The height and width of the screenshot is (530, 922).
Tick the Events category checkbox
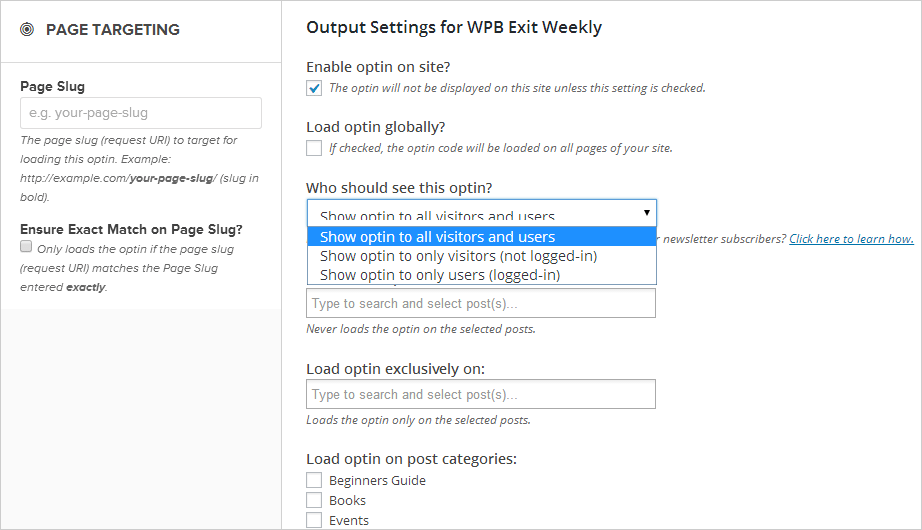pos(314,521)
